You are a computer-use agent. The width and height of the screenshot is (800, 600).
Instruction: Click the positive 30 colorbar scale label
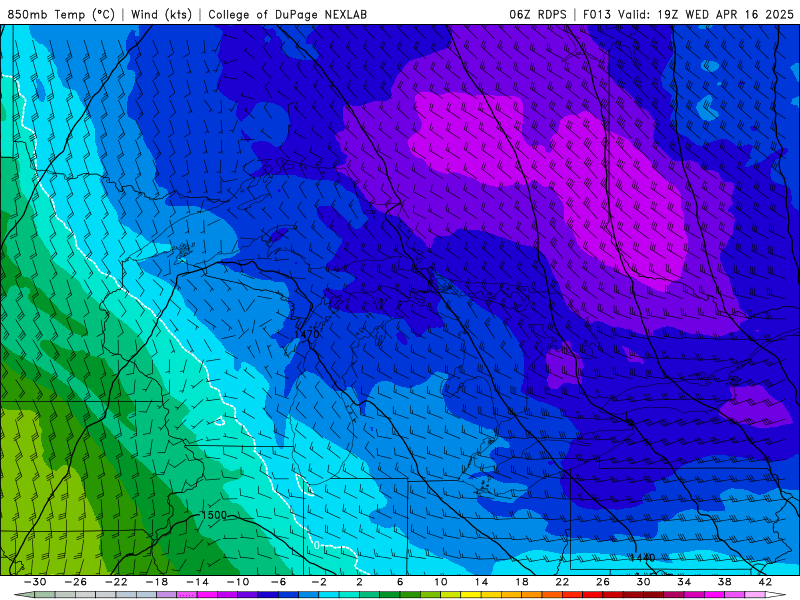(x=643, y=582)
